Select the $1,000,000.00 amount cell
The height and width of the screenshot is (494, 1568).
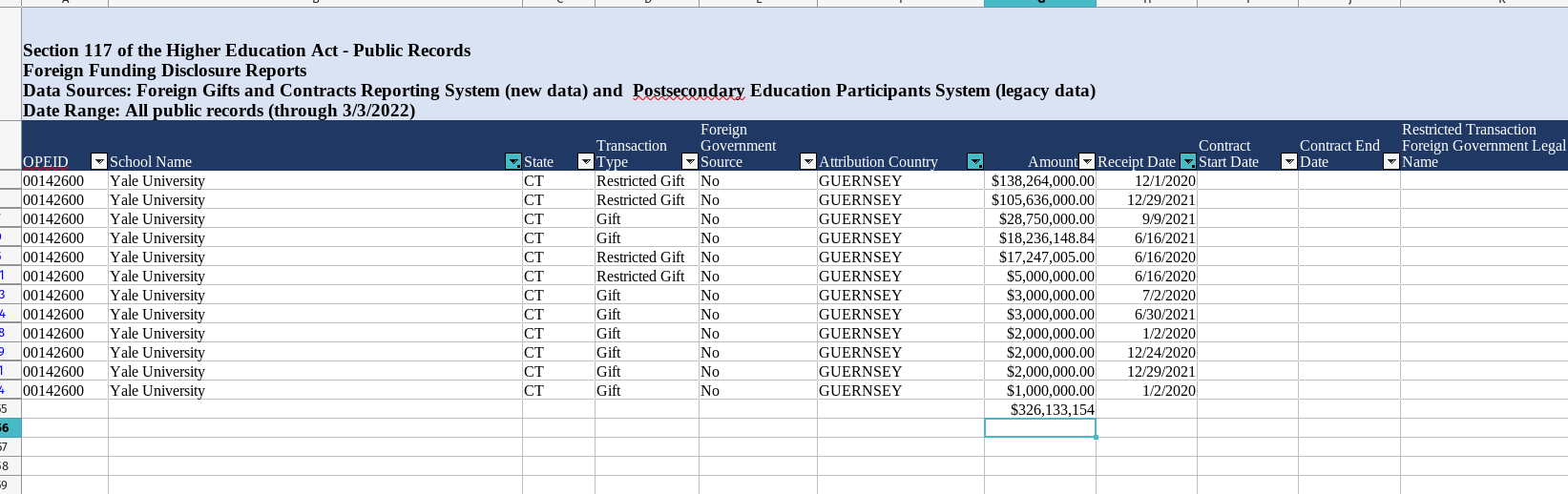click(1040, 390)
